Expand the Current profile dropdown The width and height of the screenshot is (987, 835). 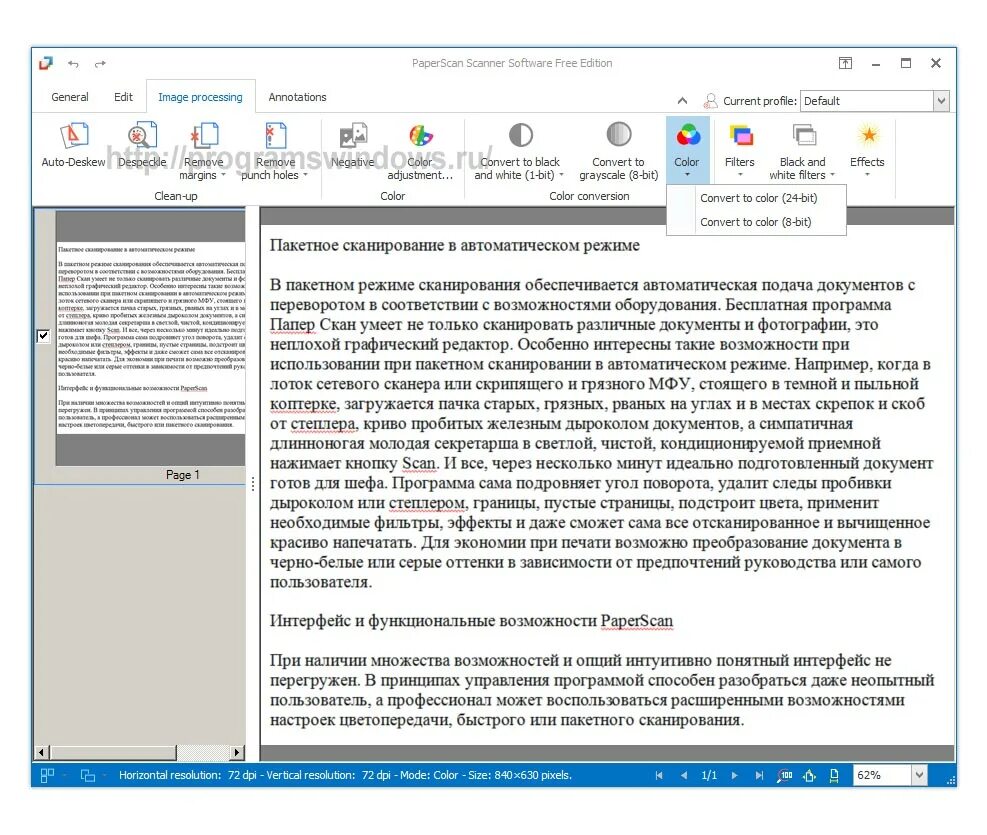(941, 101)
